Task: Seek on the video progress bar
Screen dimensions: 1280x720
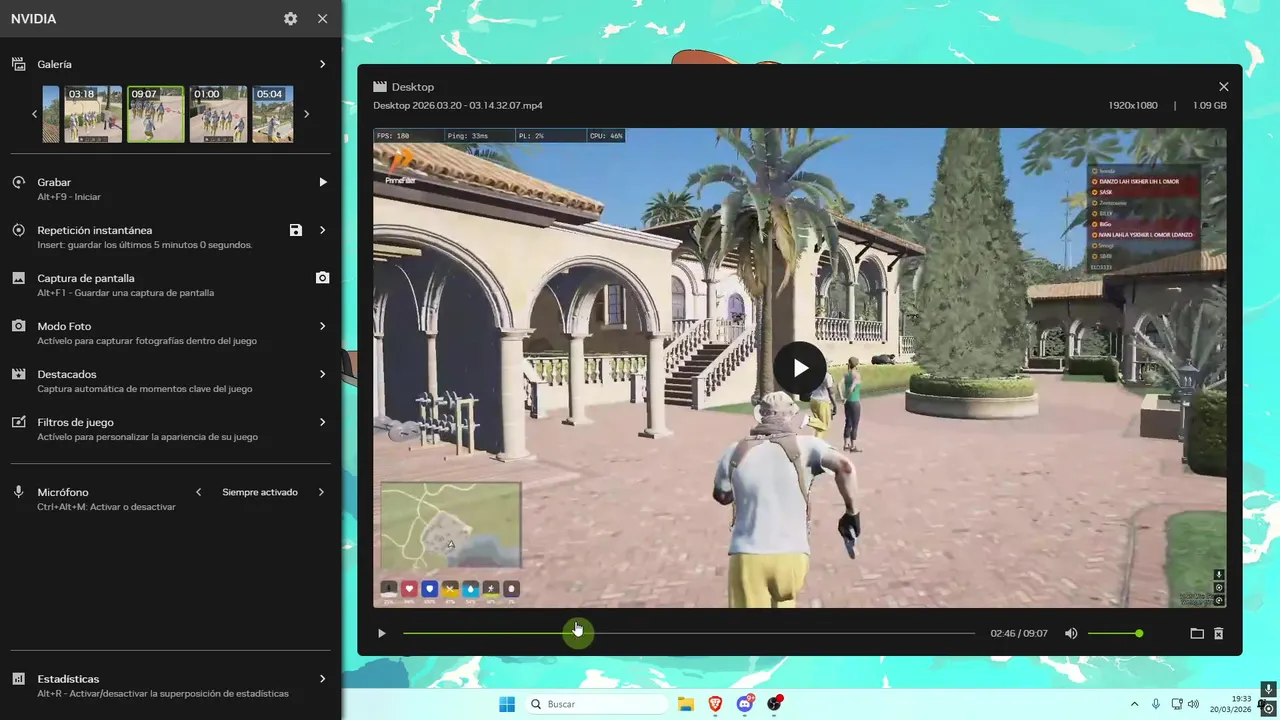Action: click(689, 633)
